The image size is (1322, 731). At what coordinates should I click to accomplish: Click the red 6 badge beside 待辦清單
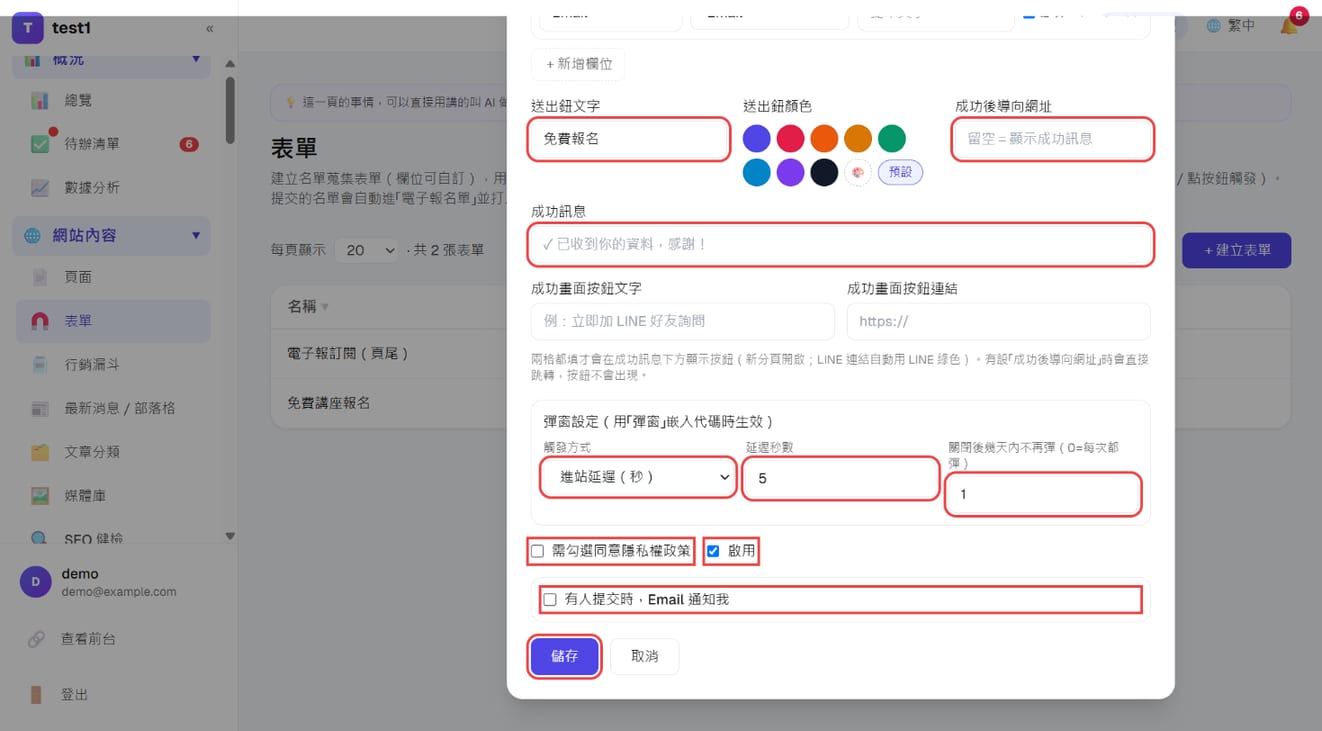189,144
